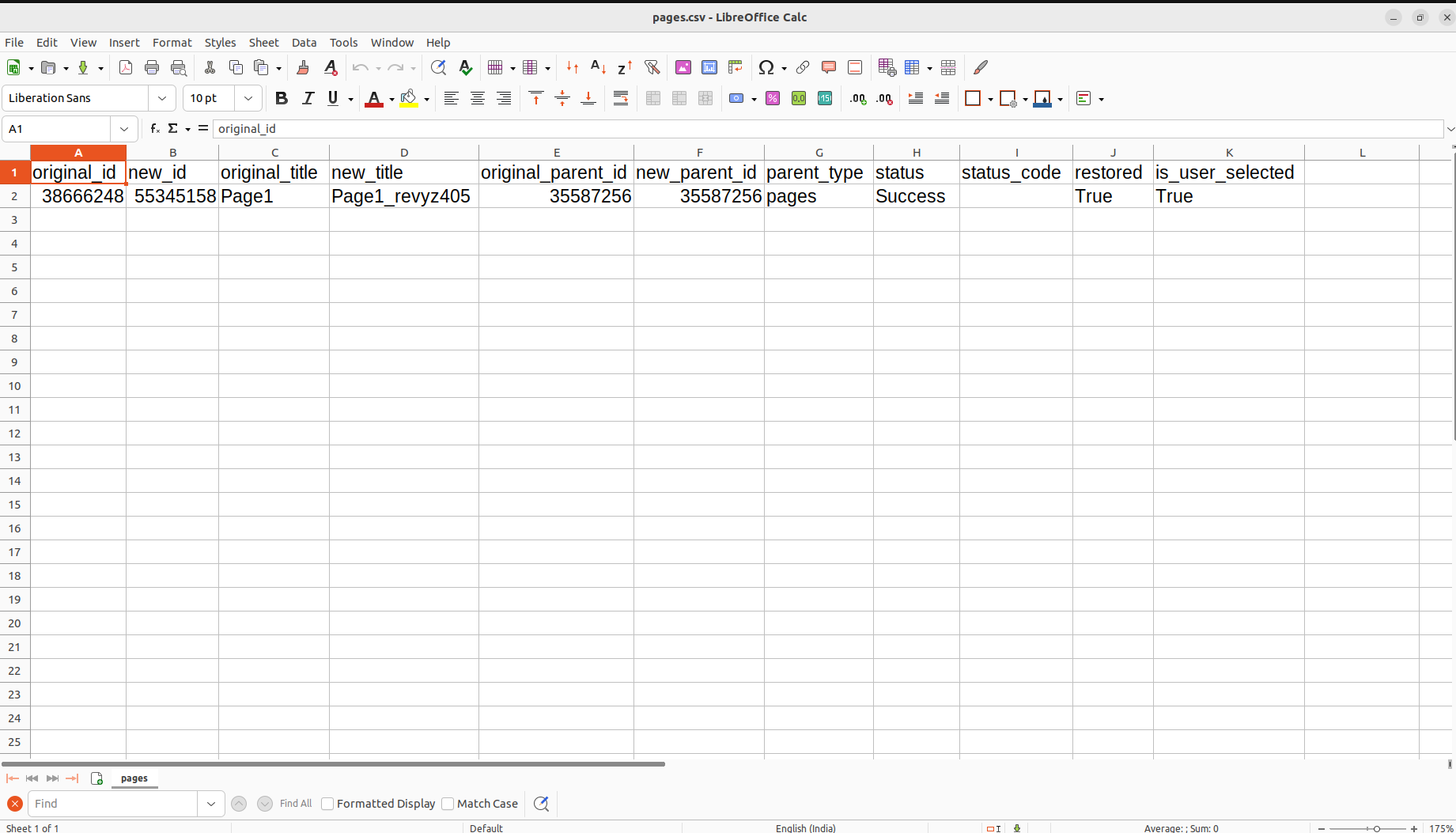Screen dimensions: 1456x833
Task: Click the Print icon in toolbar
Action: point(152,68)
